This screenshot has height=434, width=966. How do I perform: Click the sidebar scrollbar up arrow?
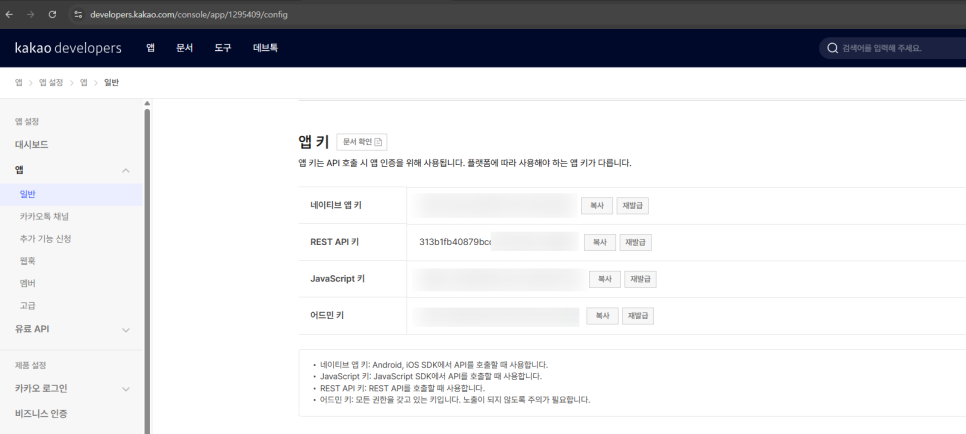coord(147,103)
